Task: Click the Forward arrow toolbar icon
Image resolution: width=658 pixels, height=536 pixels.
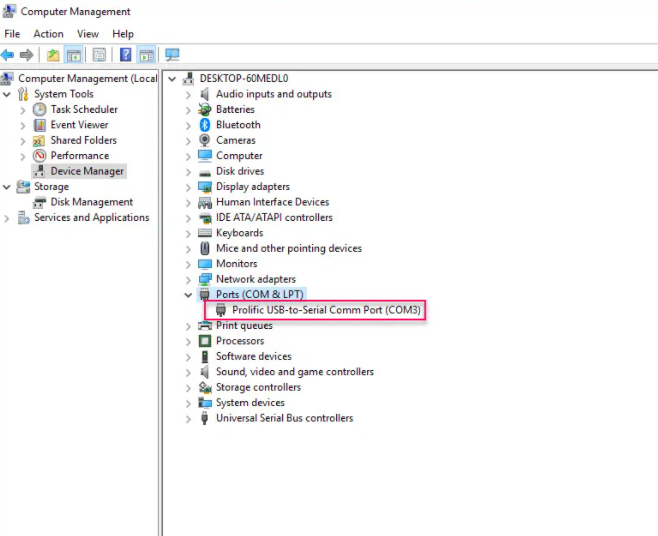Action: (26, 55)
